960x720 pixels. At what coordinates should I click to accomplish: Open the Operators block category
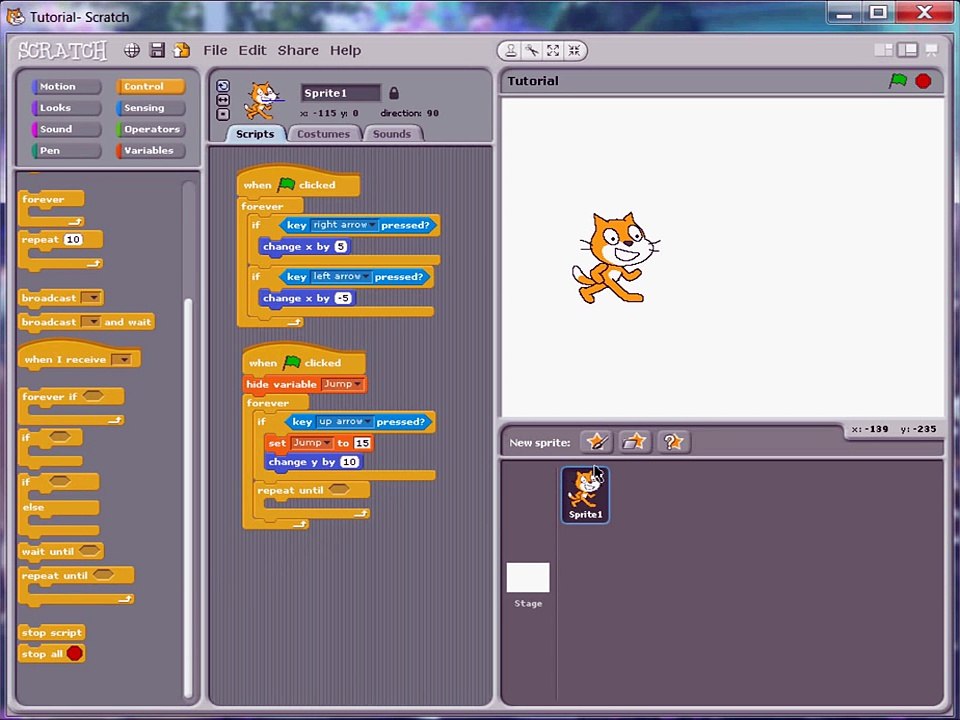[x=151, y=129]
